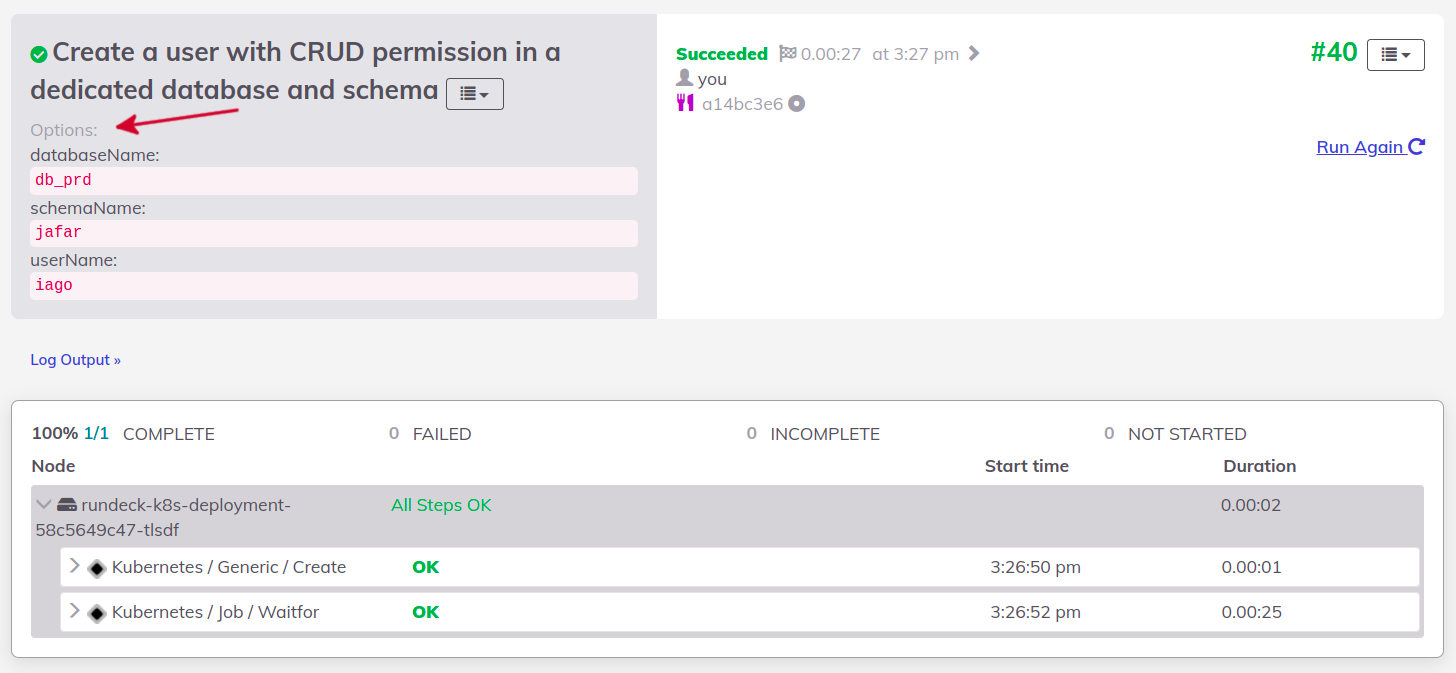Click the node server icon beside rundeck-k8s-deployment
The height and width of the screenshot is (673, 1456).
point(67,505)
